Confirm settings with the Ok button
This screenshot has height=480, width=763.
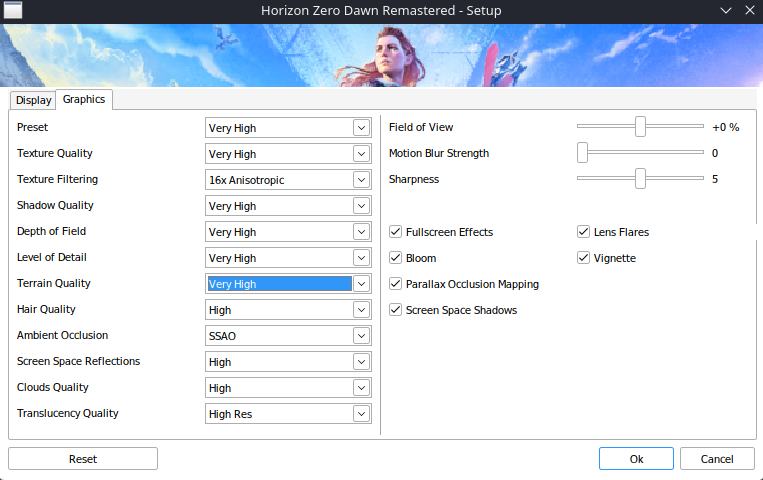(x=636, y=459)
